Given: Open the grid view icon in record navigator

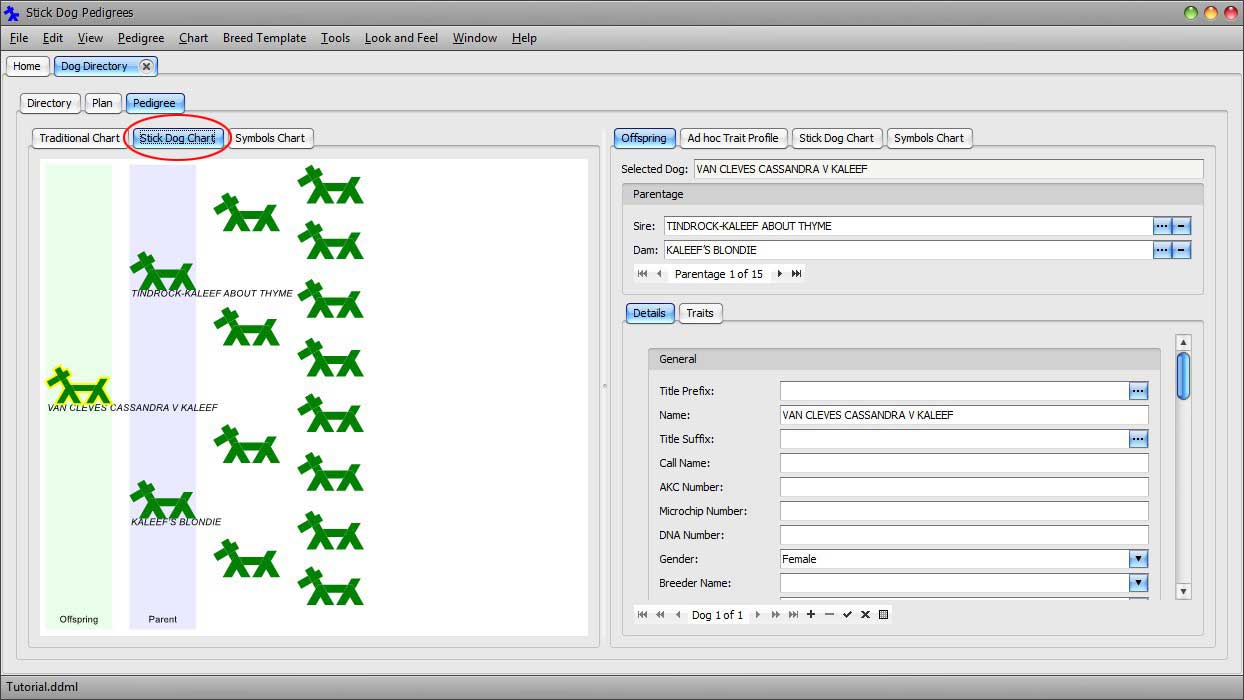Looking at the screenshot, I should click(x=884, y=614).
